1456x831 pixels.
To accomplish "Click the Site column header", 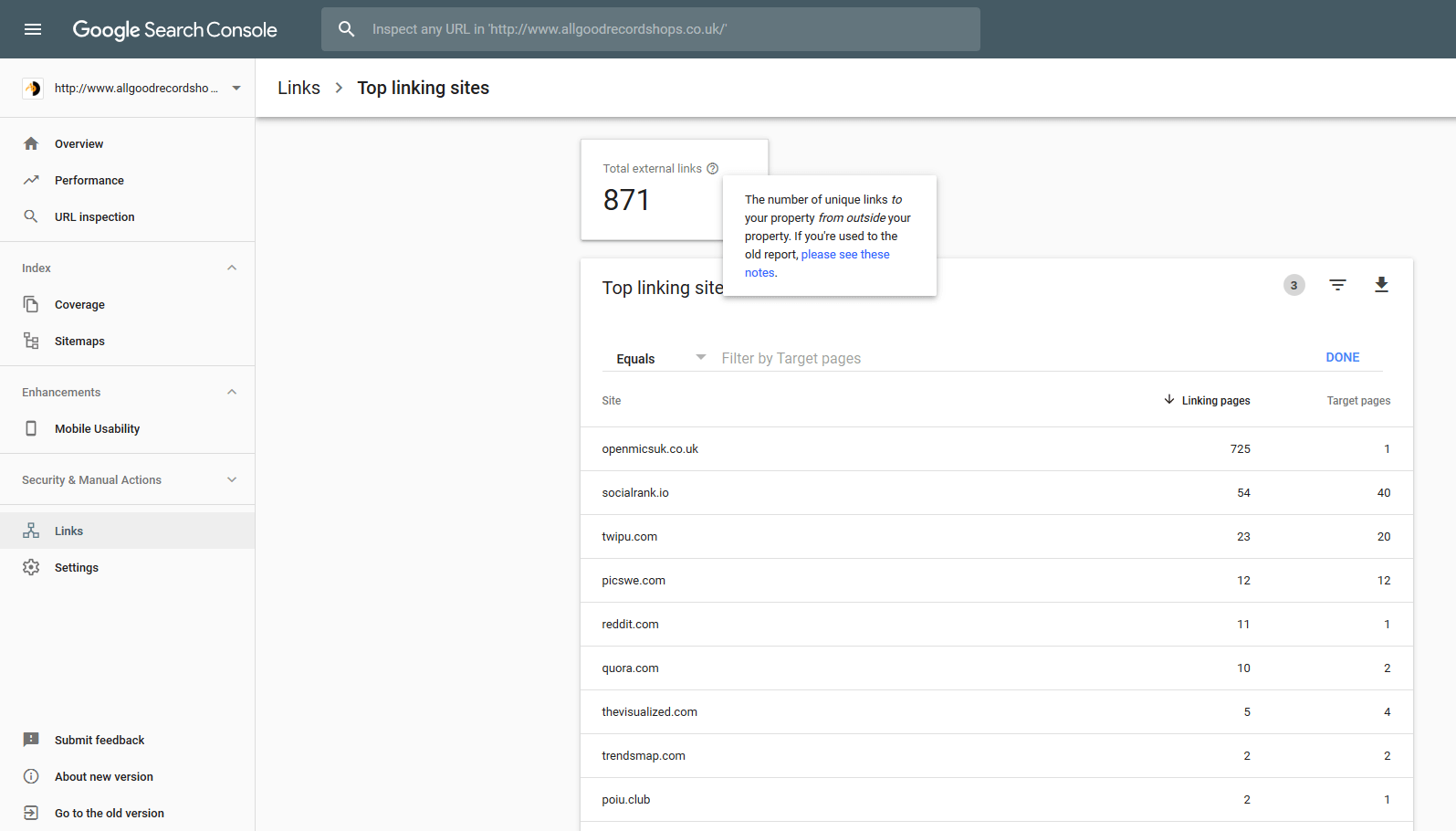I will click(612, 400).
